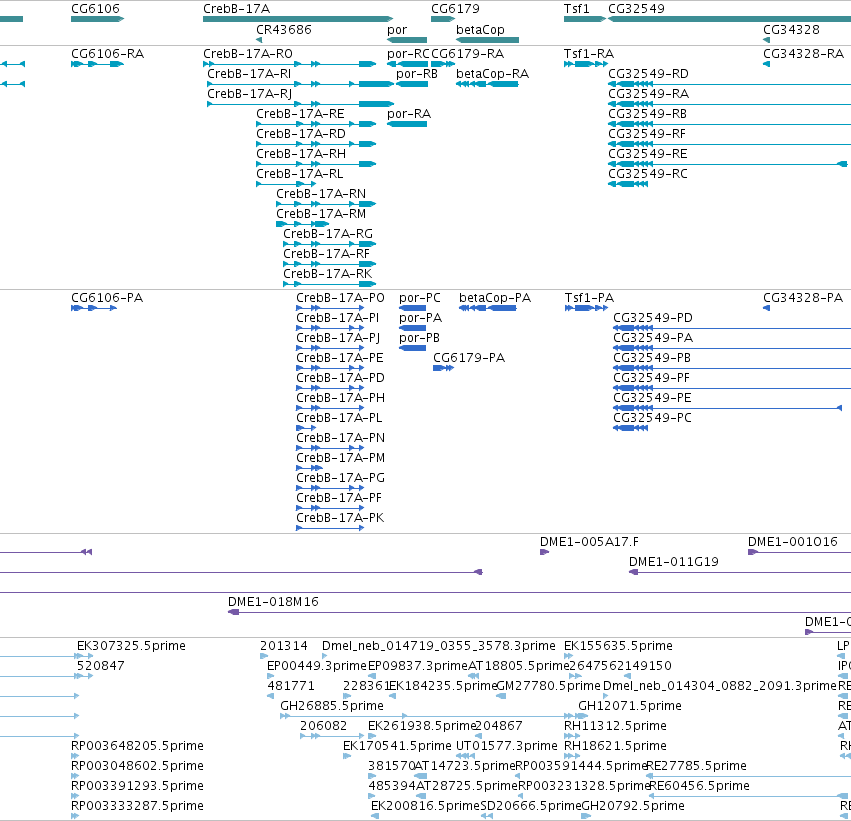Image resolution: width=851 pixels, height=821 pixels.
Task: Select the CG32549 gene span
Action: [729, 19]
